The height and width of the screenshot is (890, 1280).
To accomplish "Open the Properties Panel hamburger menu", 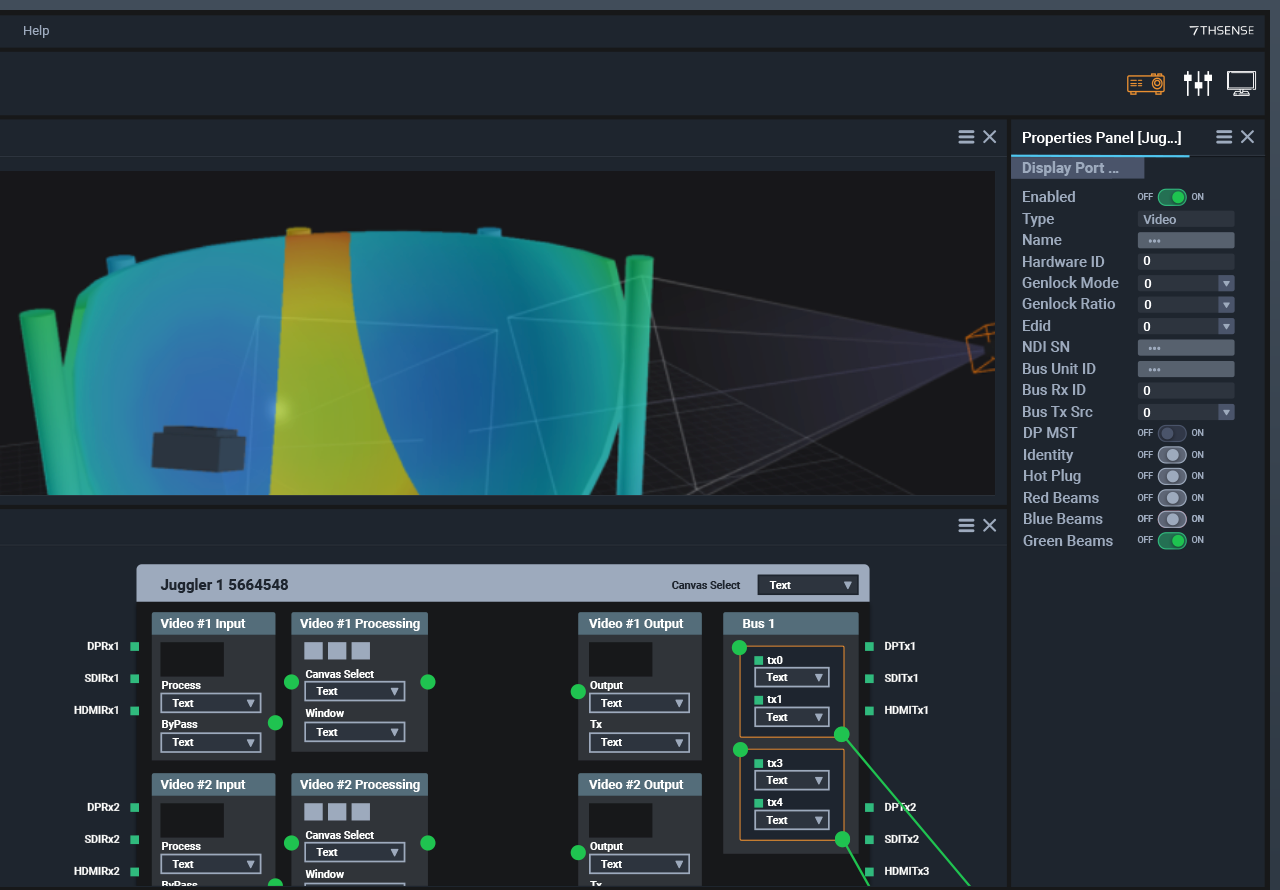I will tap(1224, 137).
